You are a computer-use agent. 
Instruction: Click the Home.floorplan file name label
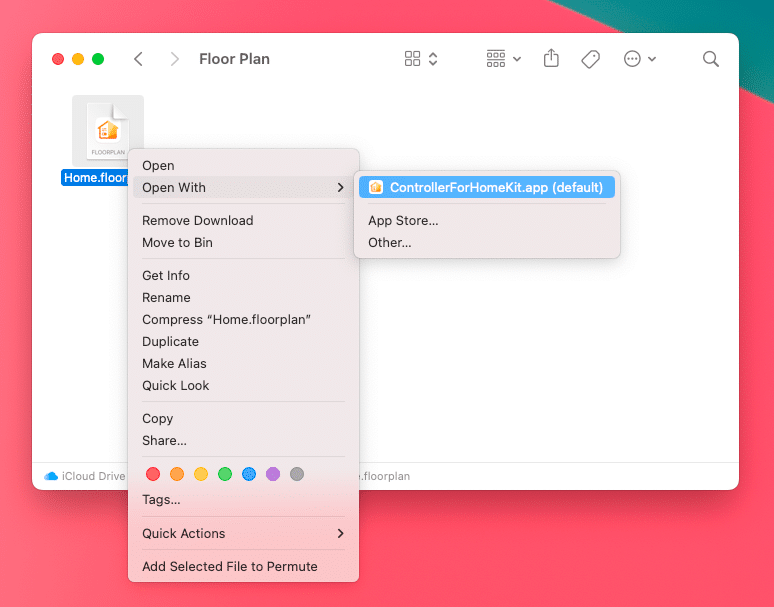[95, 178]
